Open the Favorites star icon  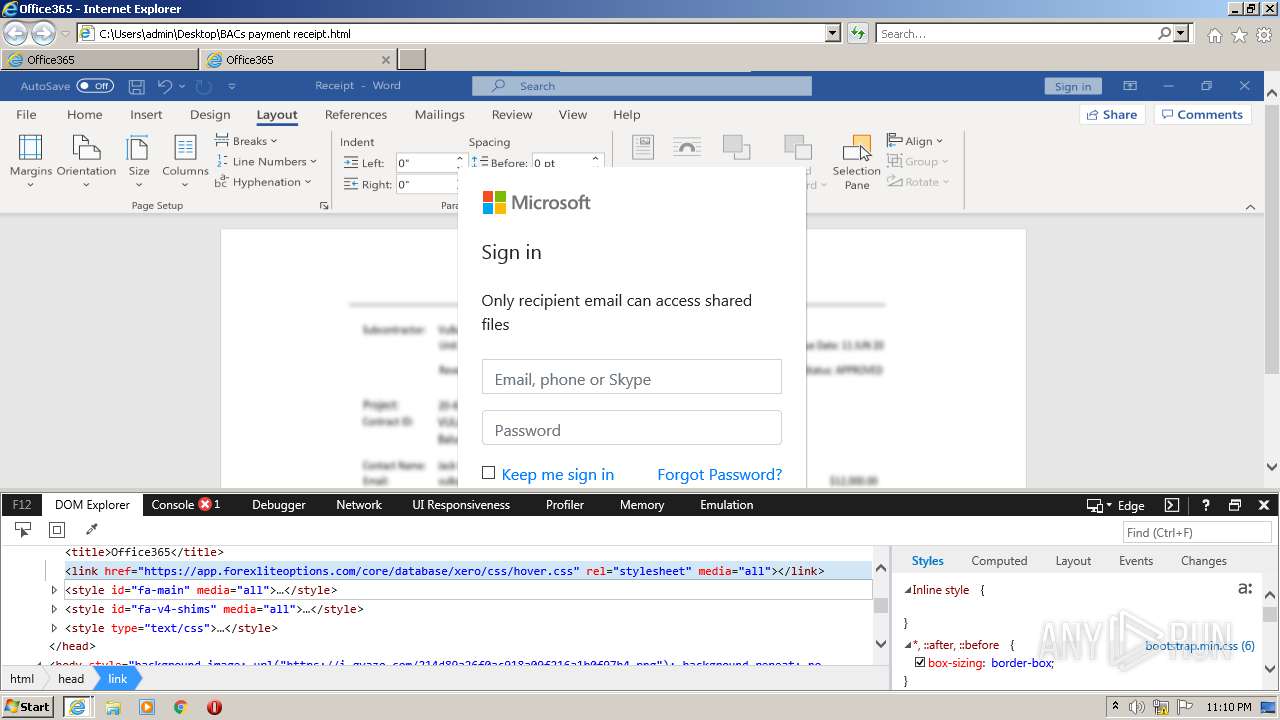1239,35
